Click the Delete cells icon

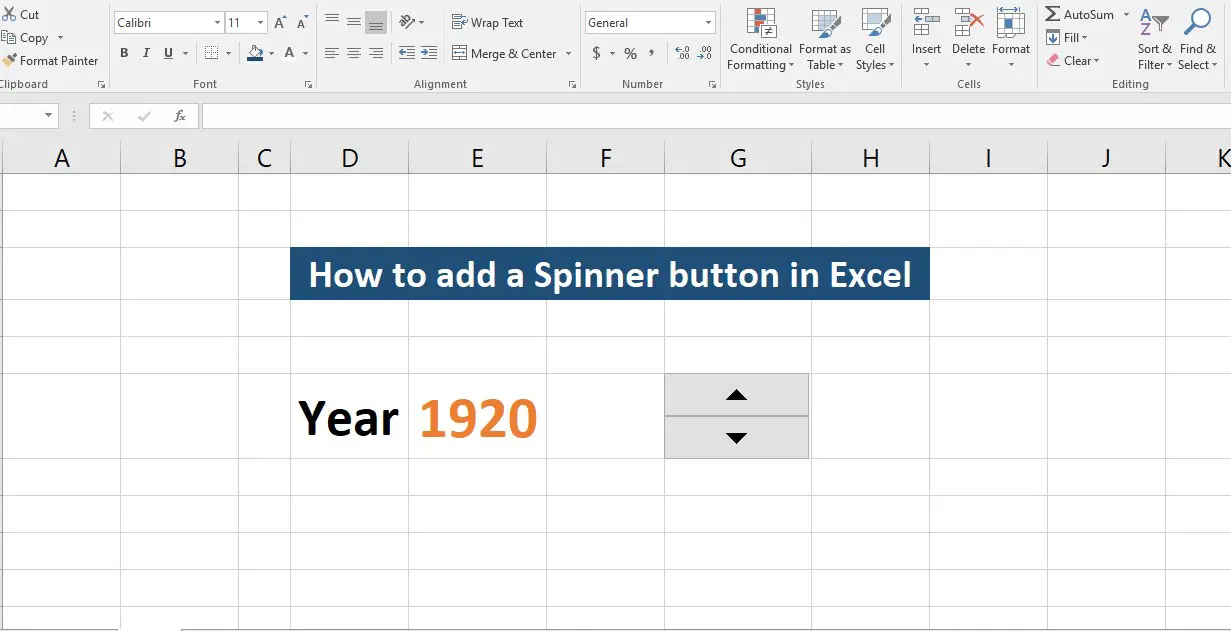tap(968, 22)
